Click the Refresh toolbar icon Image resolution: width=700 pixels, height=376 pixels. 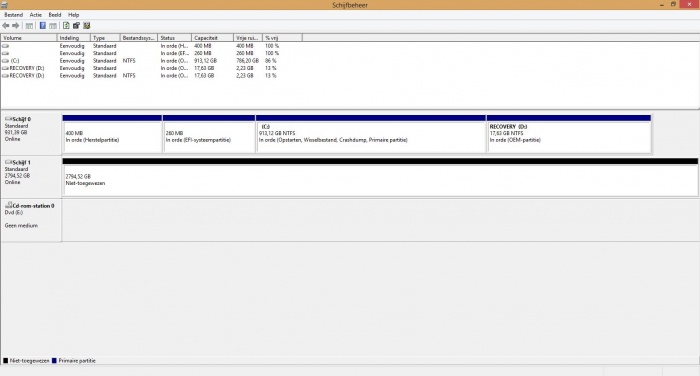(67, 26)
